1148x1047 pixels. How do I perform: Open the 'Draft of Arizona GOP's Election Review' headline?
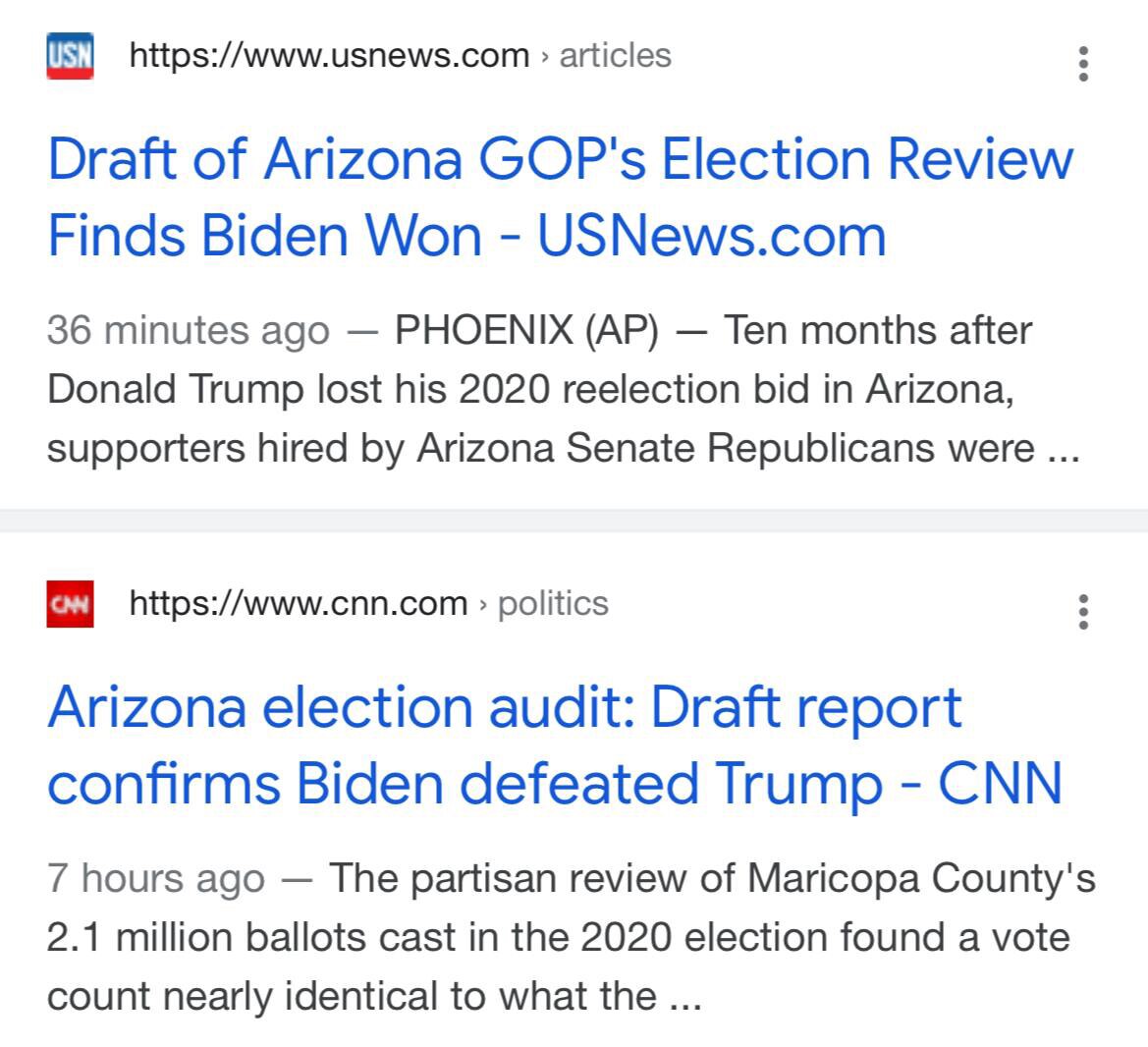[x=560, y=196]
